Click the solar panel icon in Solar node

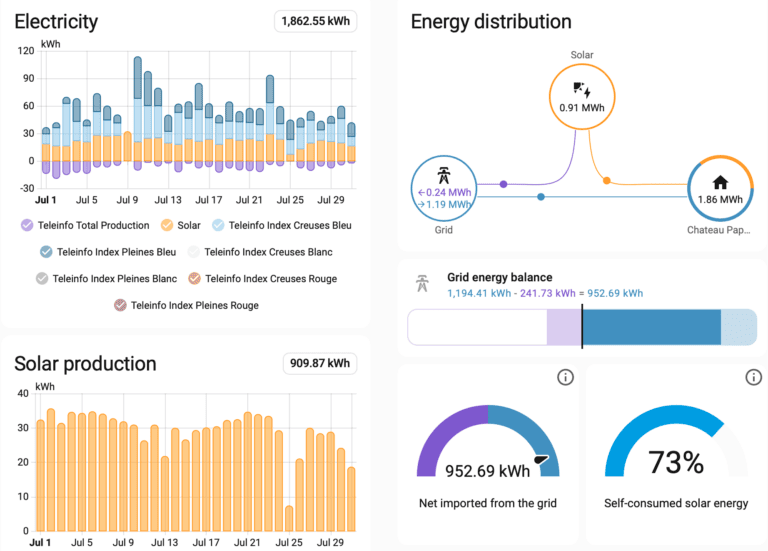582,90
